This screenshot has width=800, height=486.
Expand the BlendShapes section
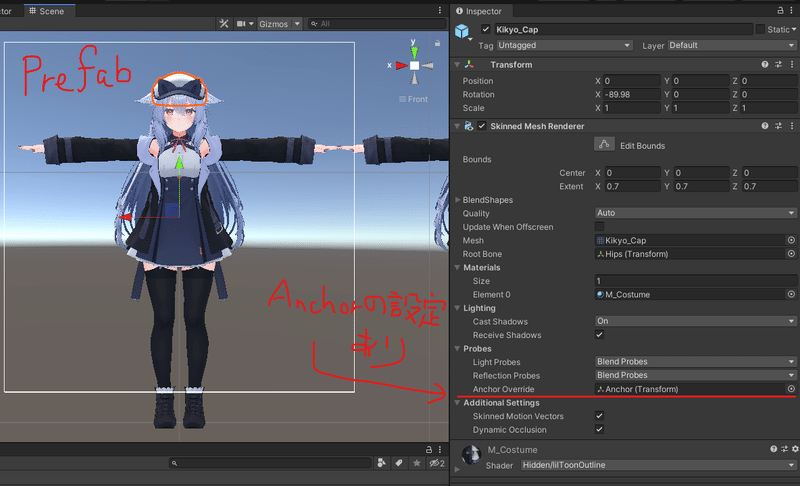(458, 199)
